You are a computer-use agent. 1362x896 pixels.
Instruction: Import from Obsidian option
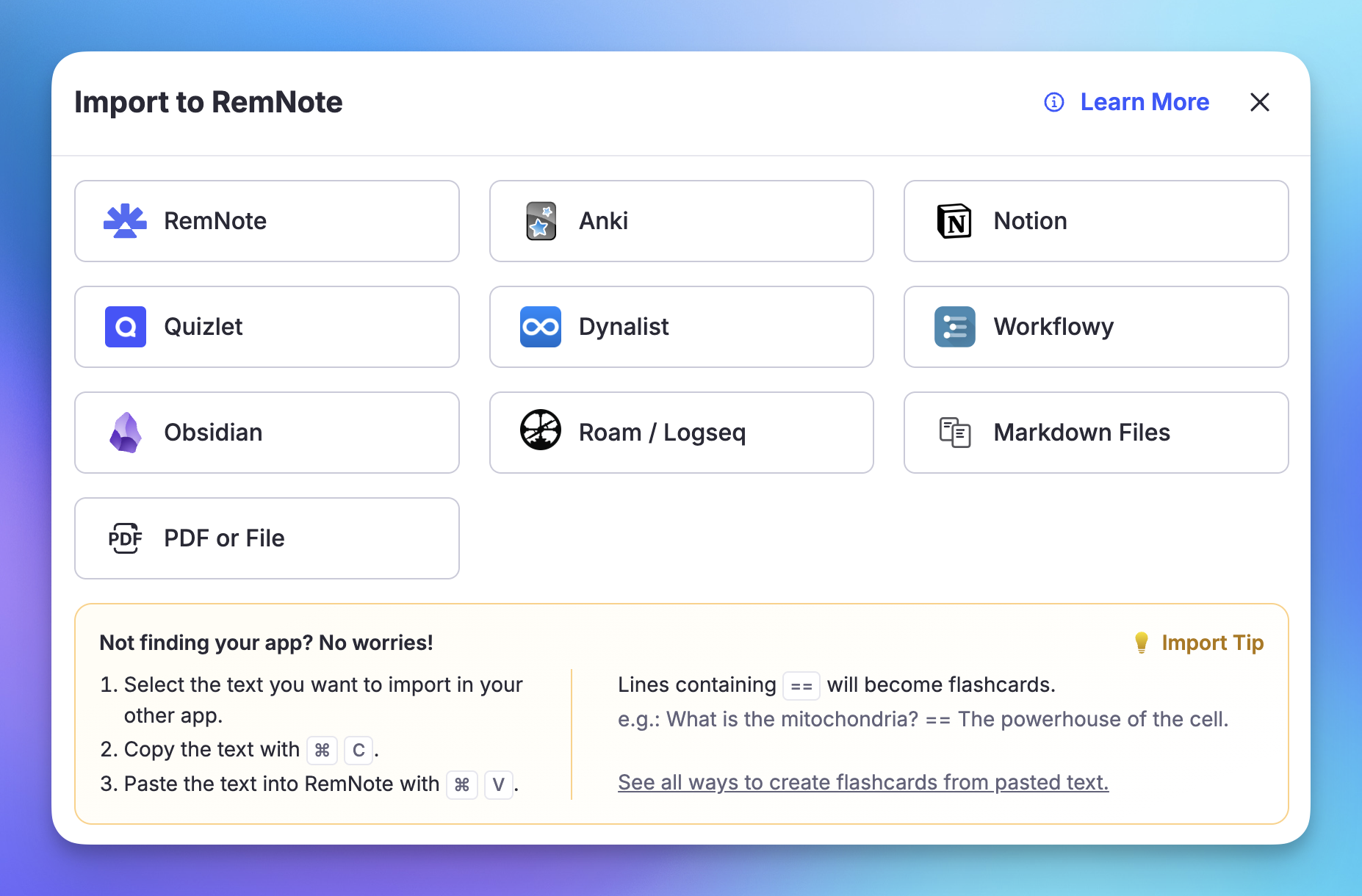tap(267, 433)
